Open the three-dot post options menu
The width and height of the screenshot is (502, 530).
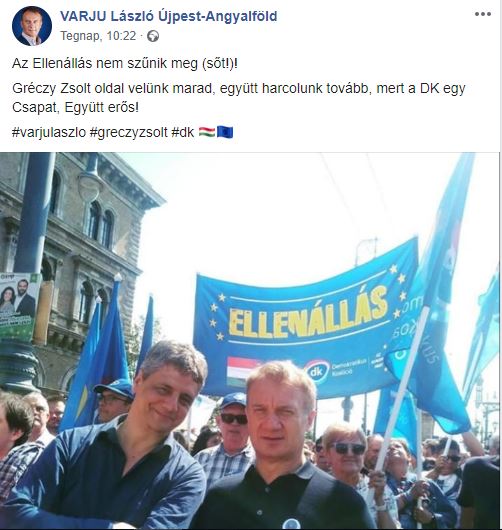coord(482,14)
